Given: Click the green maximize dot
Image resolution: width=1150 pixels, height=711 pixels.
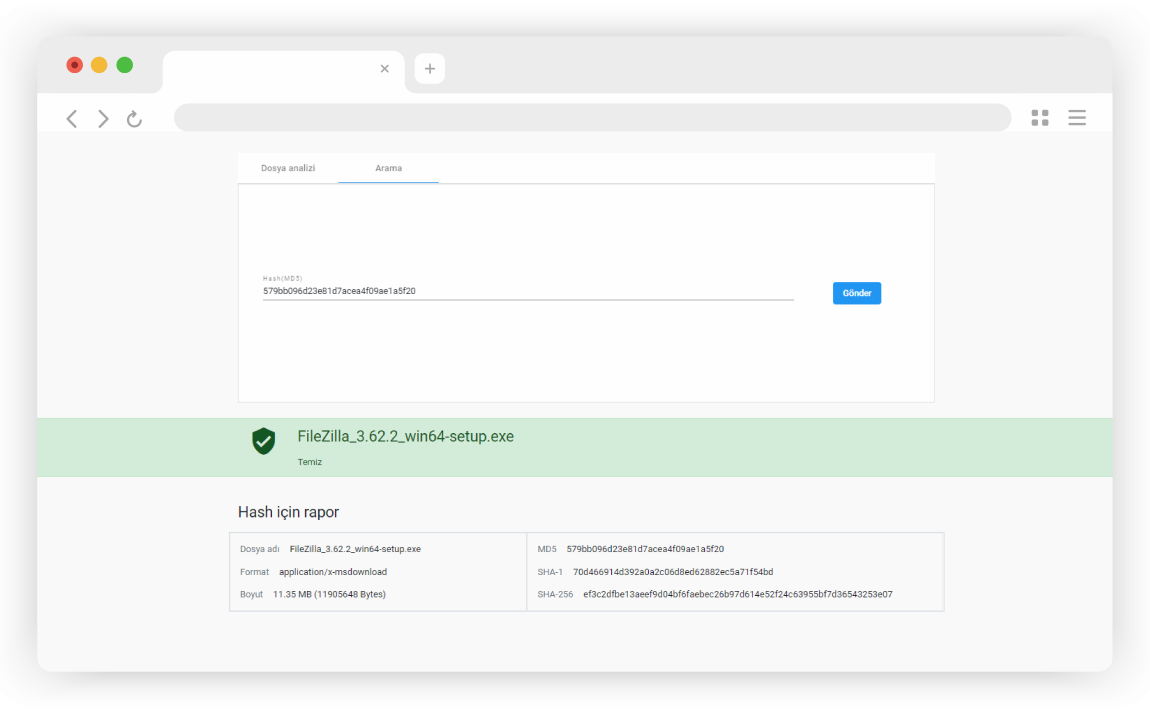Looking at the screenshot, I should 125,65.
